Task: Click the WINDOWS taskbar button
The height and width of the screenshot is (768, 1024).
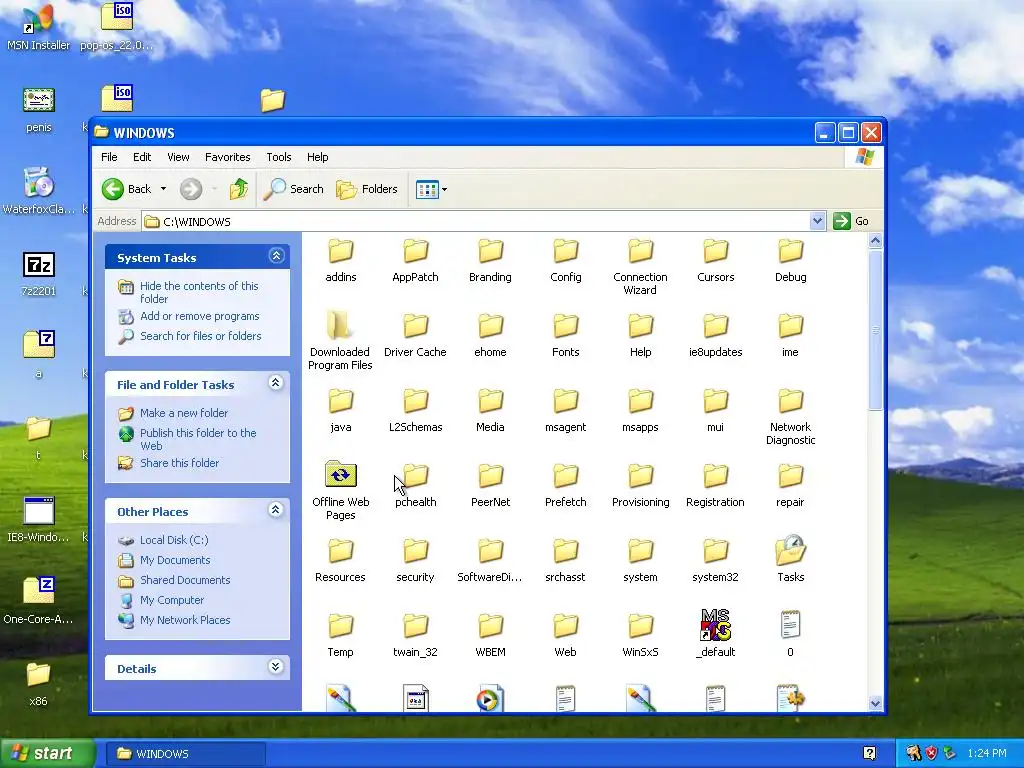Action: click(185, 754)
